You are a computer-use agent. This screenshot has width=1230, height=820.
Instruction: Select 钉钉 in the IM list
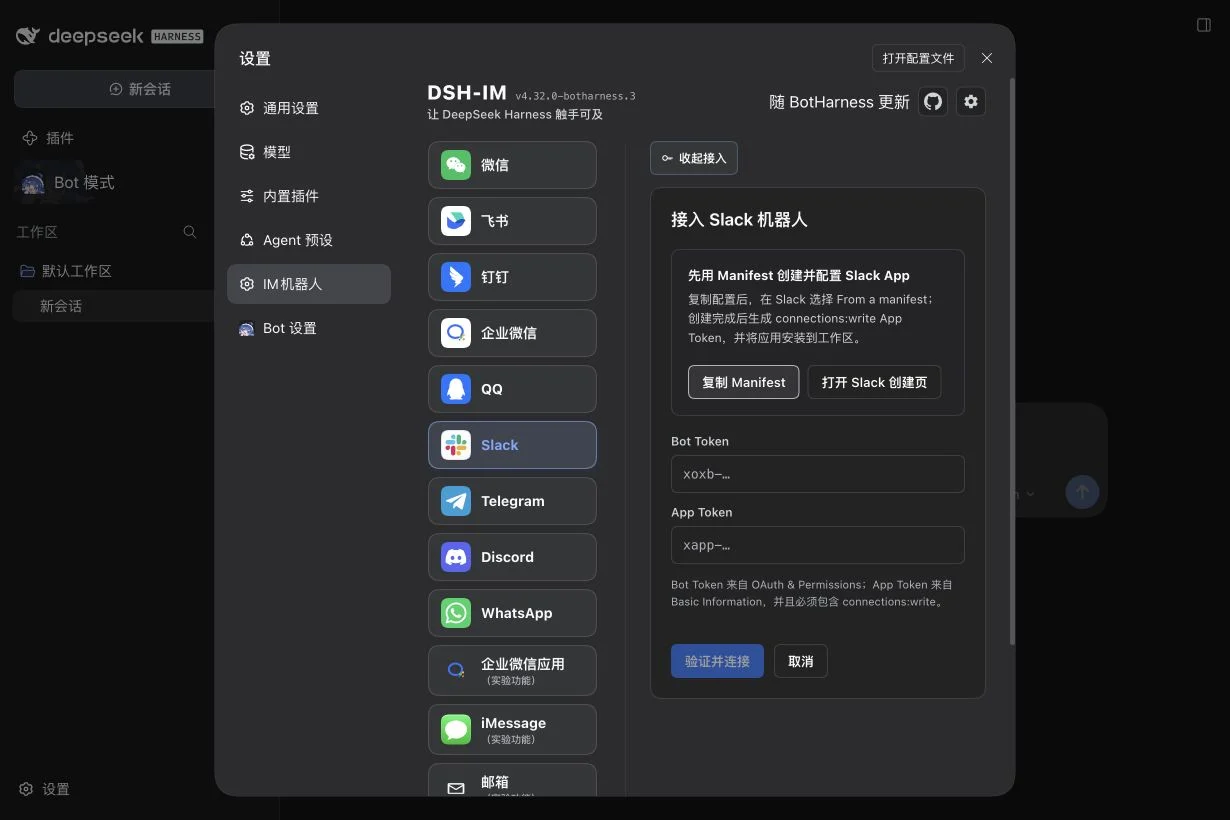point(512,277)
